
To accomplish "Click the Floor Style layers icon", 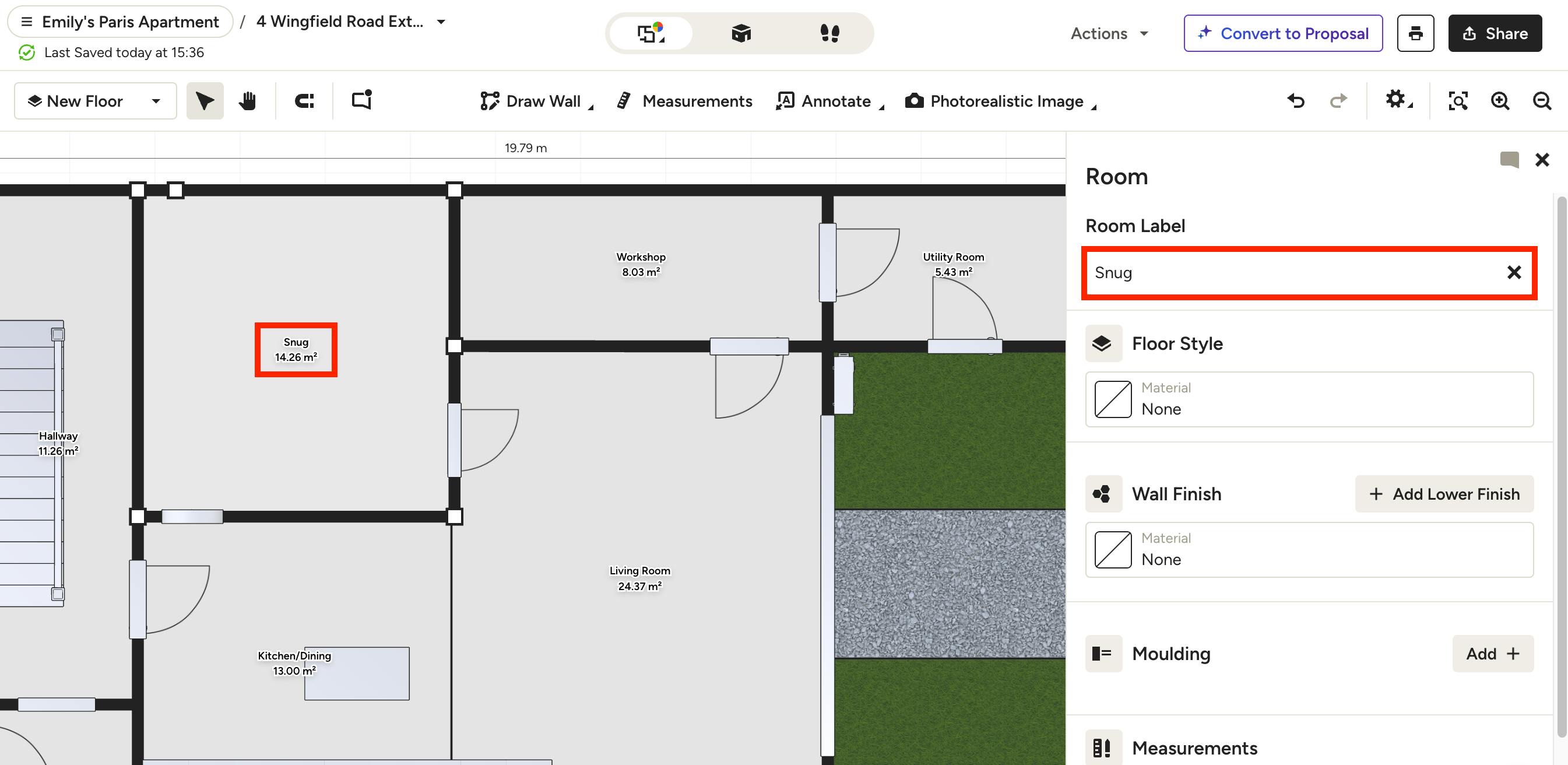I will coord(1103,343).
